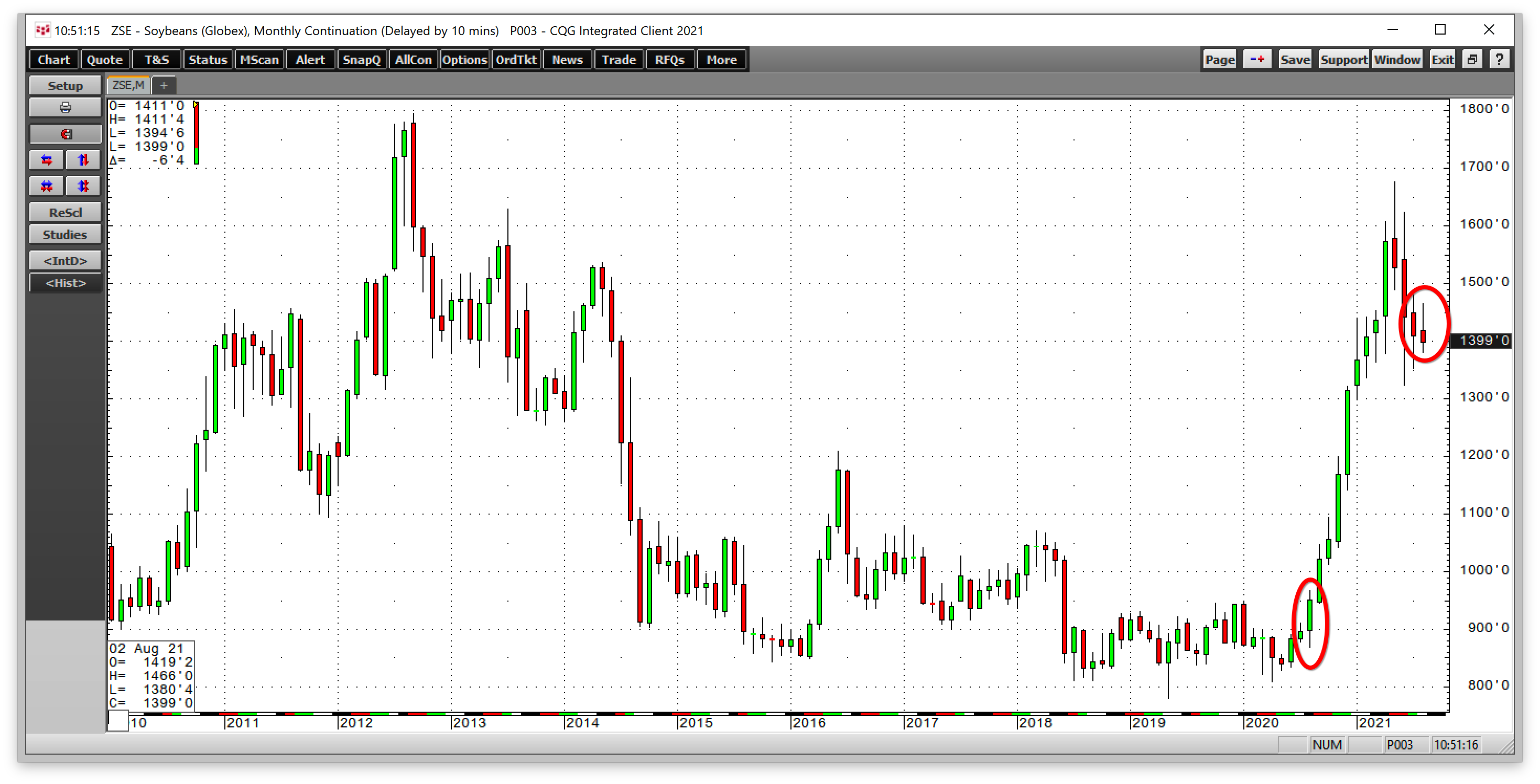The height and width of the screenshot is (784, 1540).
Task: Click the 1000'0 price scale label
Action: (1484, 570)
